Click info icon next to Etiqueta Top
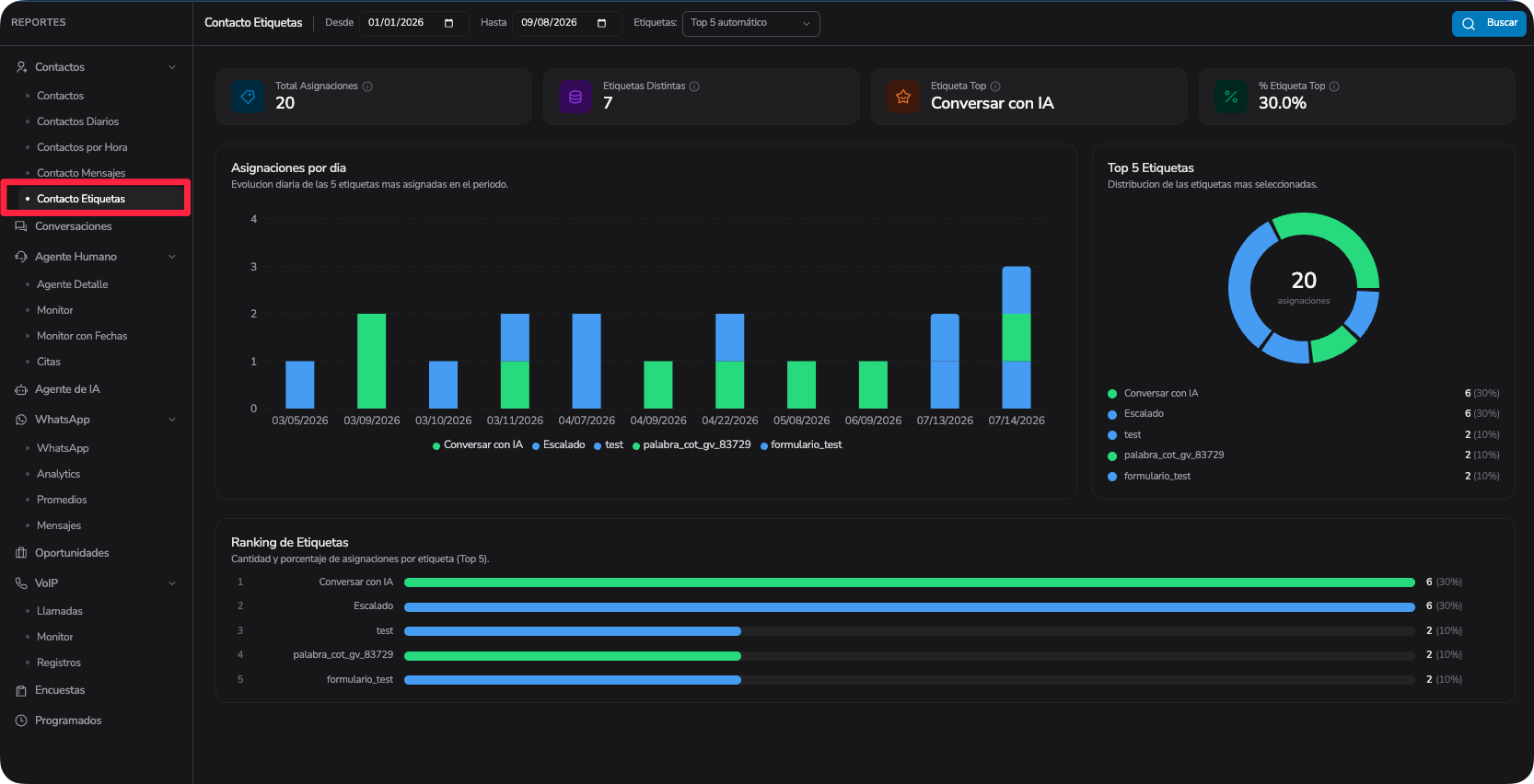 (995, 86)
